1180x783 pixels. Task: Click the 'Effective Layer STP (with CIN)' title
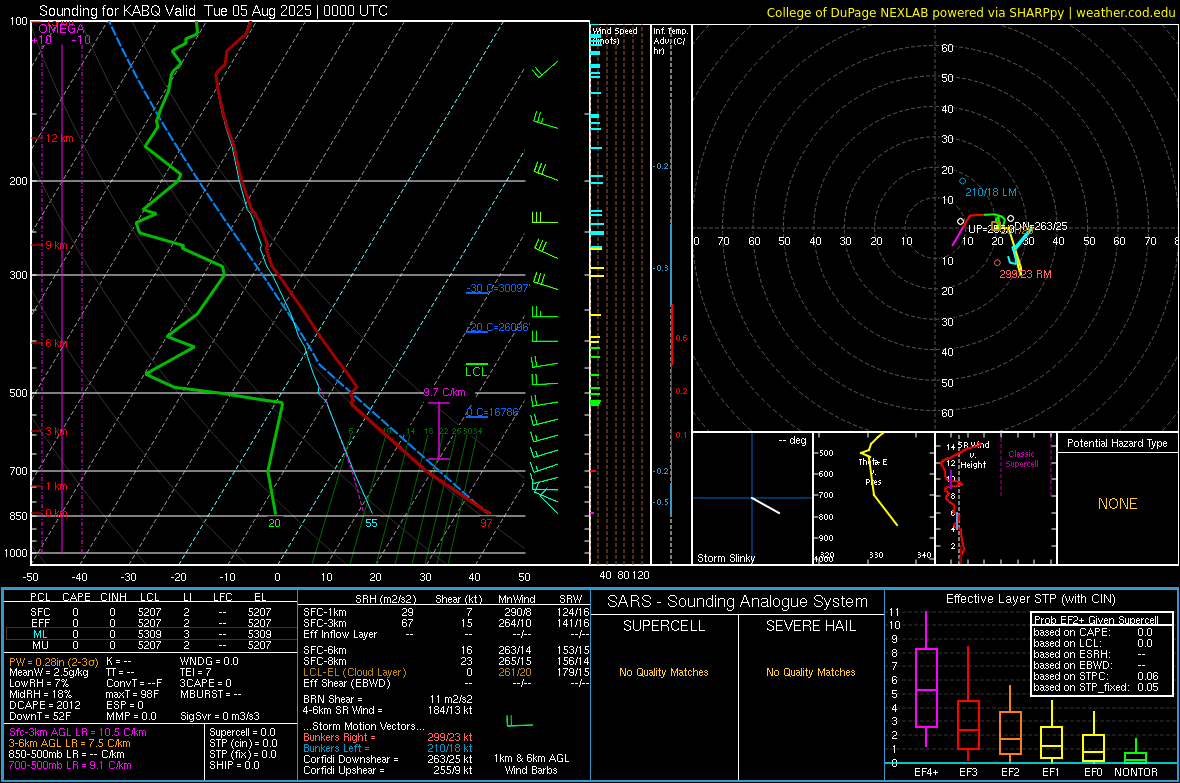(x=1030, y=599)
